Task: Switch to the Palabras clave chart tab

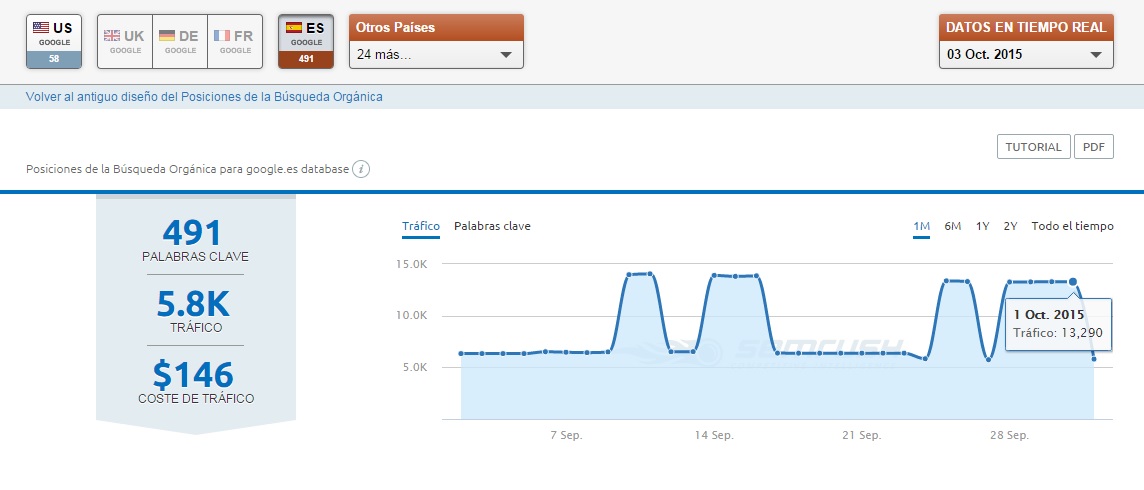Action: click(x=492, y=226)
